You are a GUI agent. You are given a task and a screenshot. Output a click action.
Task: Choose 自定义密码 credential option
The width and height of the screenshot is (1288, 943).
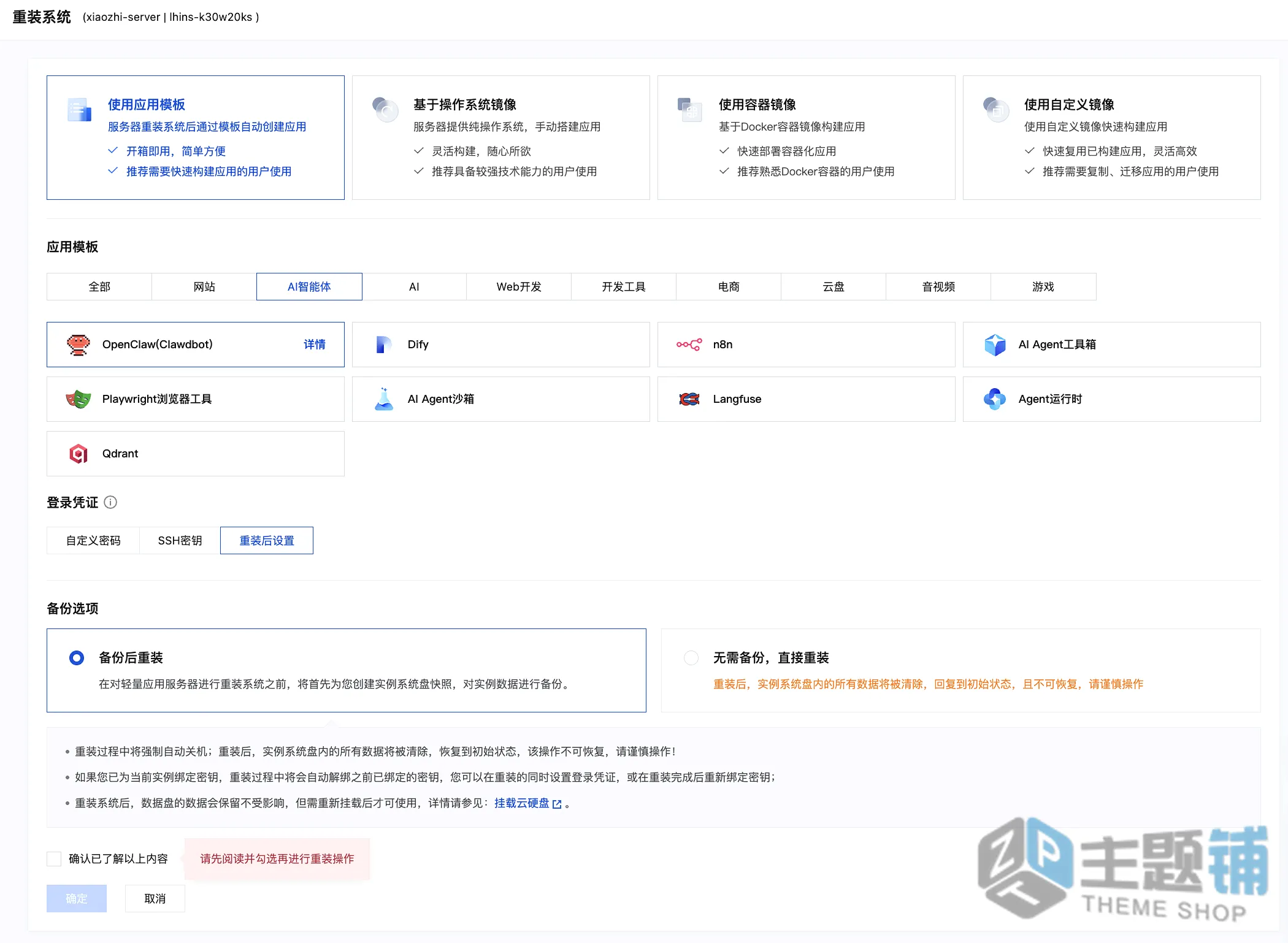point(93,541)
